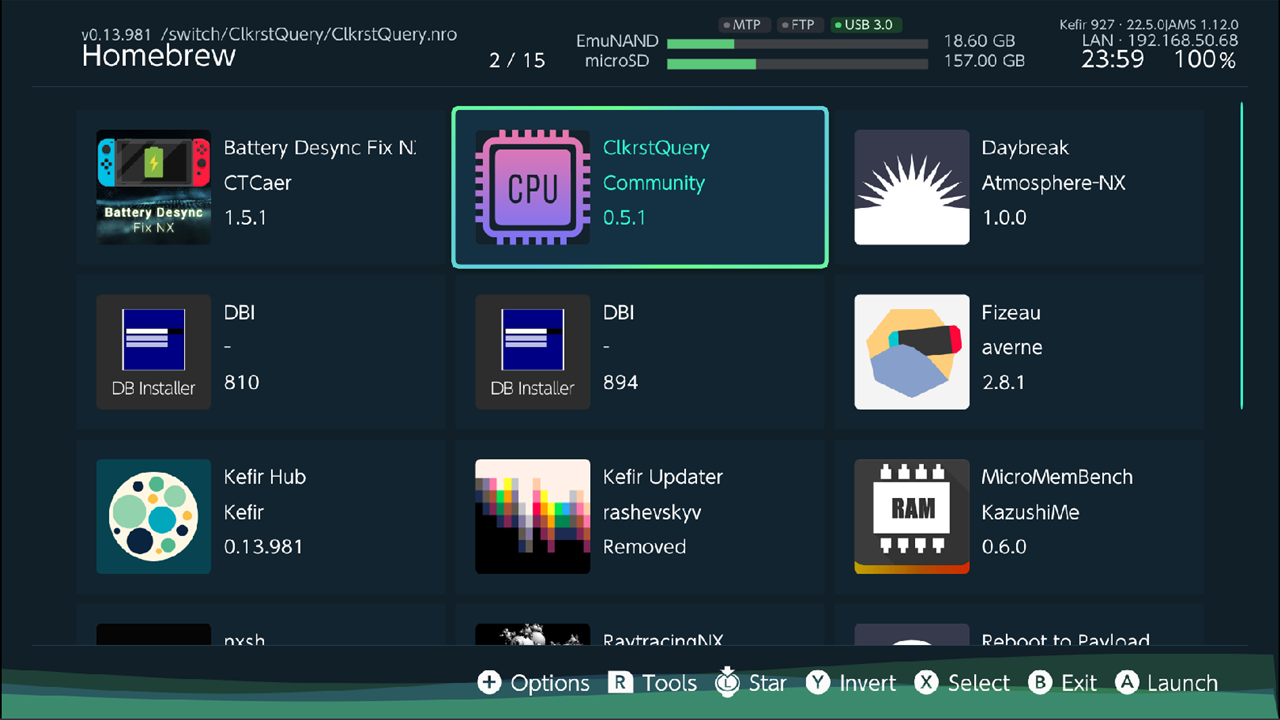Click the rashevskyv author text

652,513
